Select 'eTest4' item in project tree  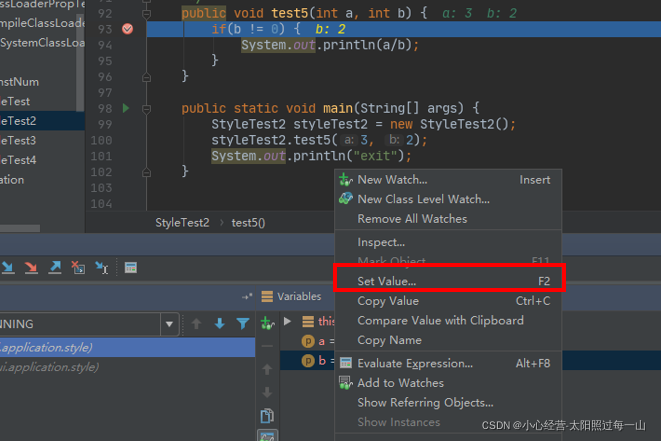pos(42,160)
